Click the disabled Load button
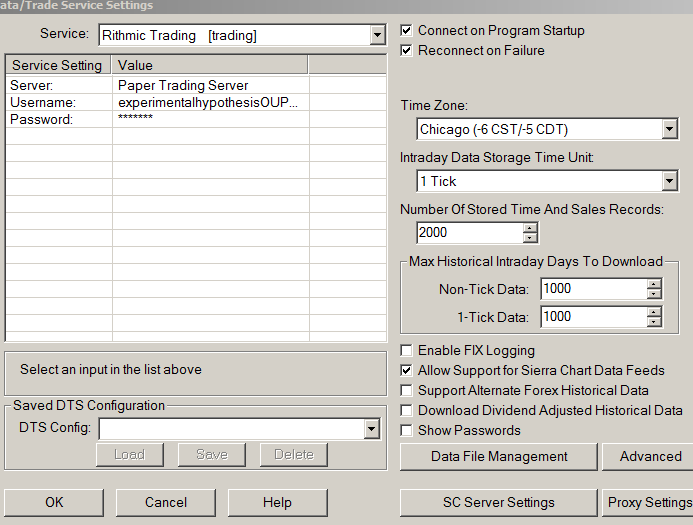The width and height of the screenshot is (693, 525). pyautogui.click(x=129, y=455)
